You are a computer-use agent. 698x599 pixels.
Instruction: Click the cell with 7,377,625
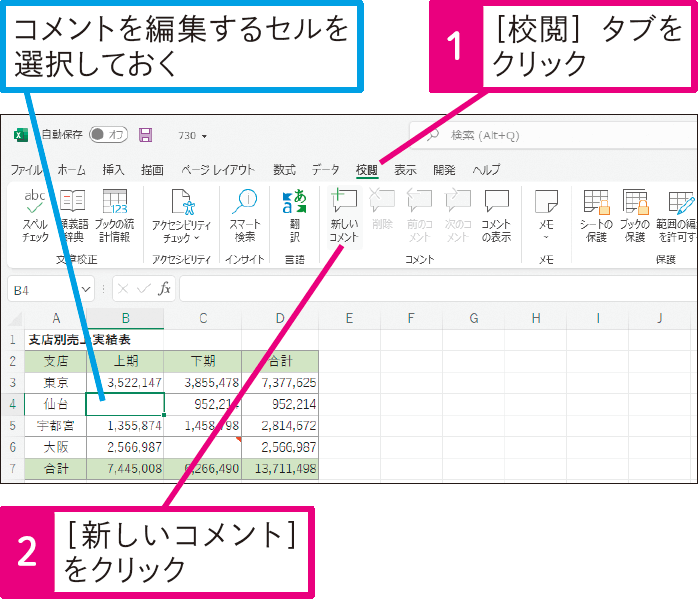pos(280,382)
